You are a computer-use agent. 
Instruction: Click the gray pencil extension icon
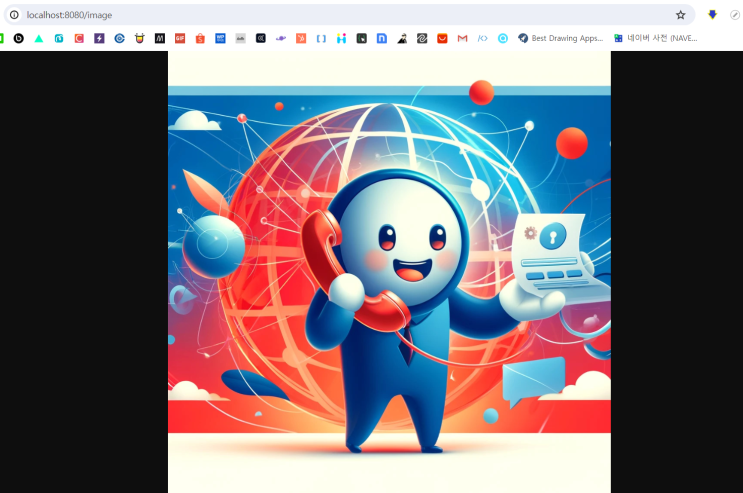coord(735,15)
